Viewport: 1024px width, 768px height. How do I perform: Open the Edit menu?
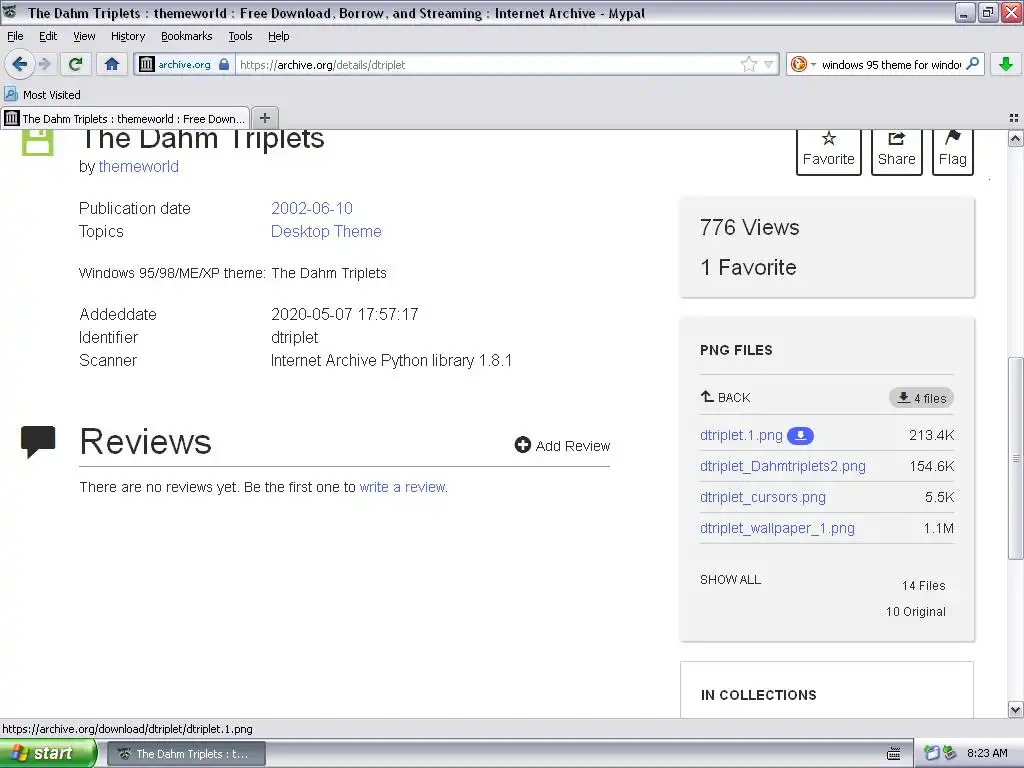point(48,36)
